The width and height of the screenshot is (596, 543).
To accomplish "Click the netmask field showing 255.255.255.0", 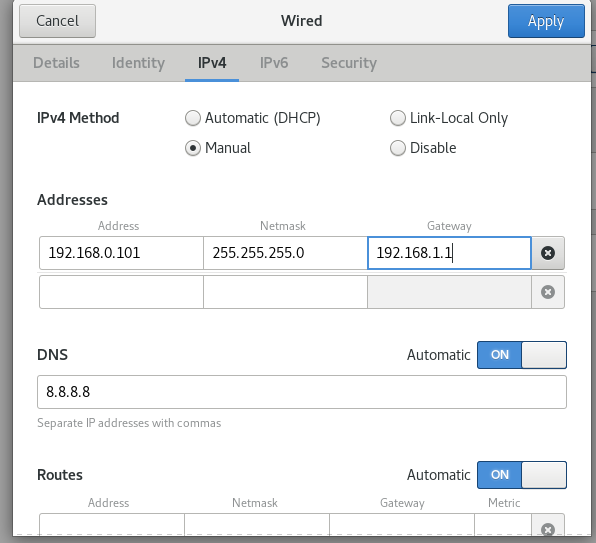I will (285, 253).
